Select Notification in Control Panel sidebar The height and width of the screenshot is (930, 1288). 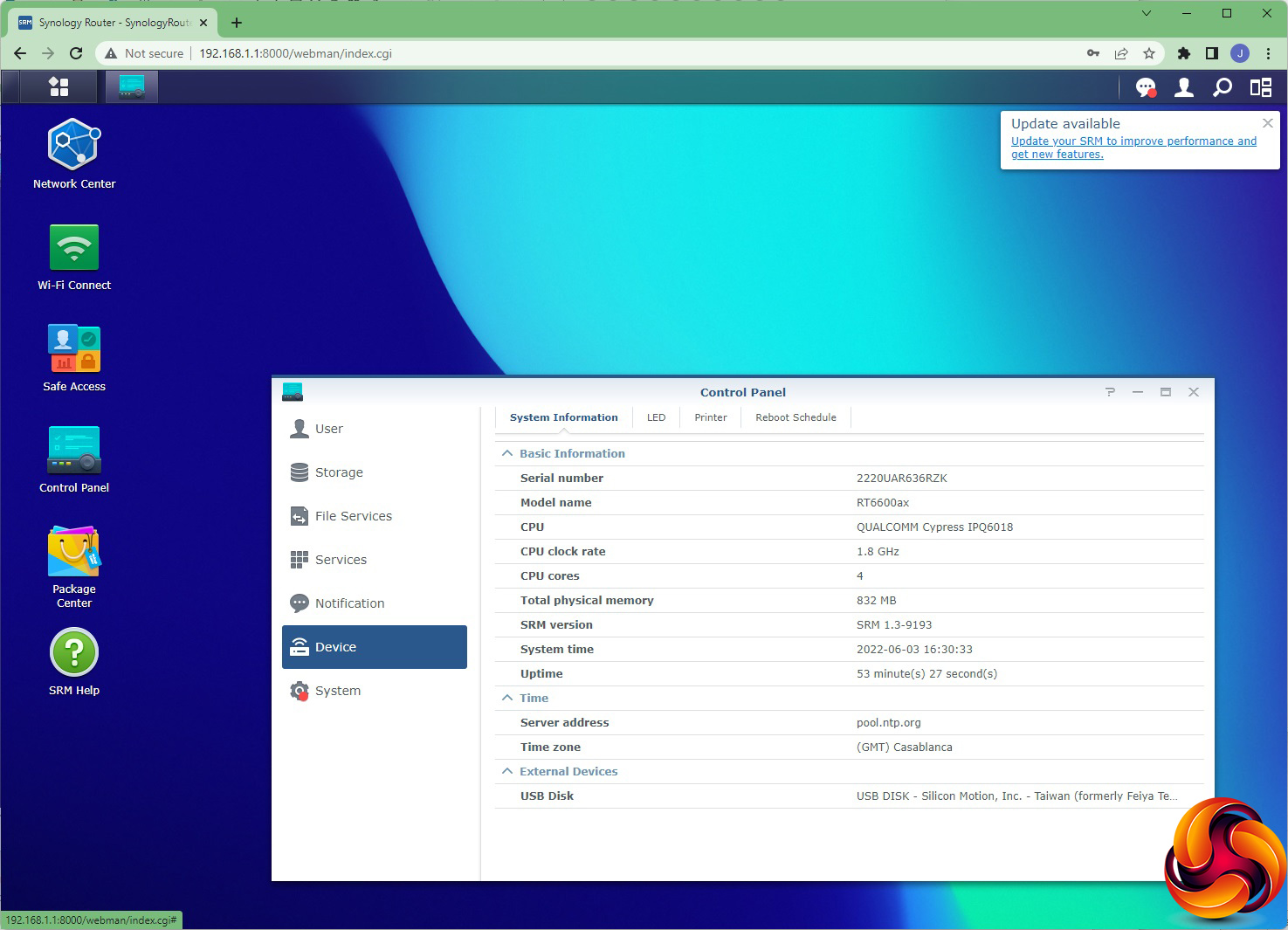coord(375,603)
